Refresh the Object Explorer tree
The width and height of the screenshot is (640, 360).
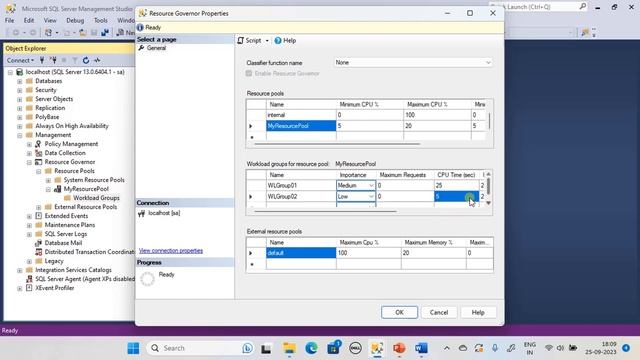click(x=86, y=60)
